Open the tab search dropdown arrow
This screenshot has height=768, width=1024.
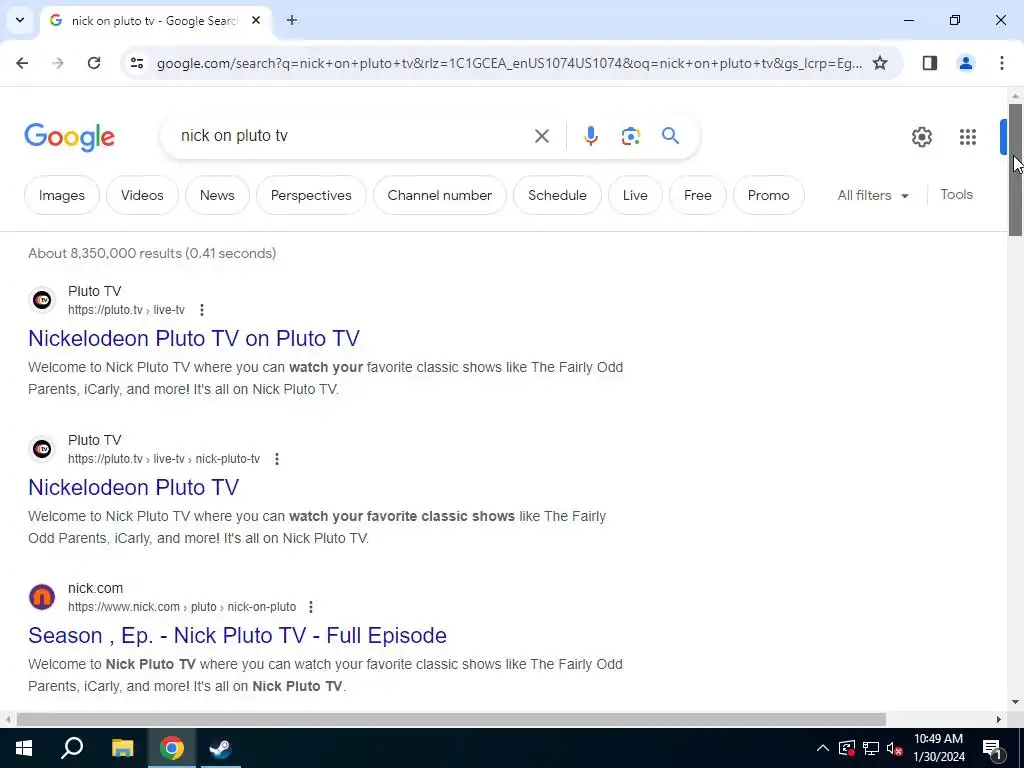click(x=20, y=20)
